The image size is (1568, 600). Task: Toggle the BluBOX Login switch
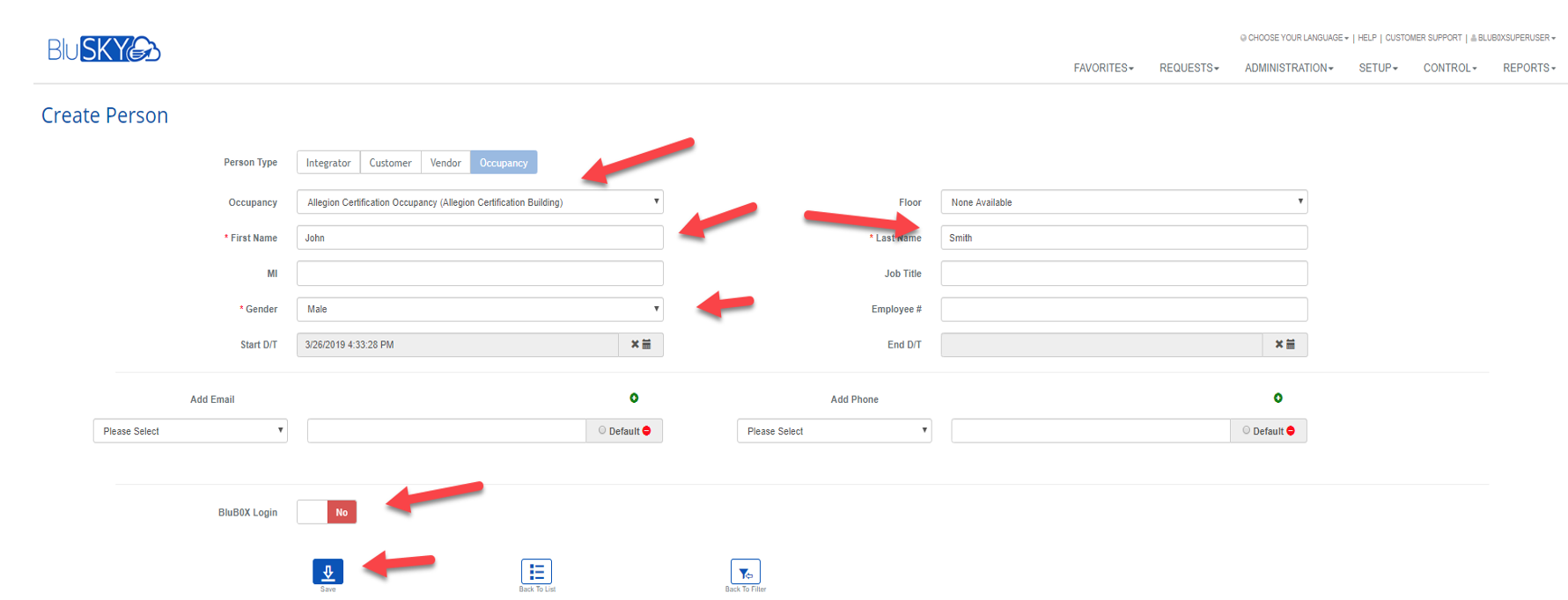tap(327, 512)
